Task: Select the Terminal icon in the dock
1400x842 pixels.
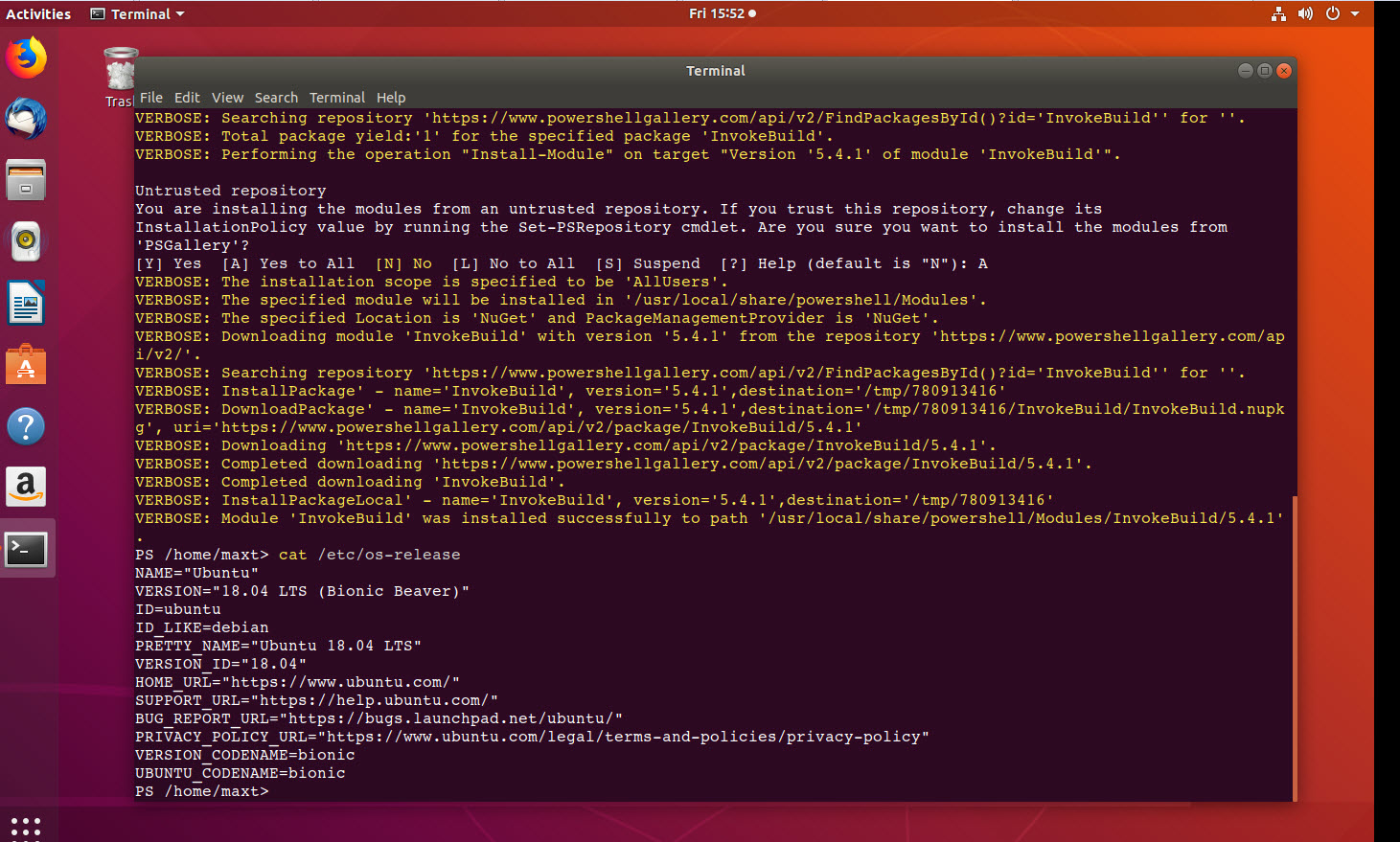Action: (26, 548)
